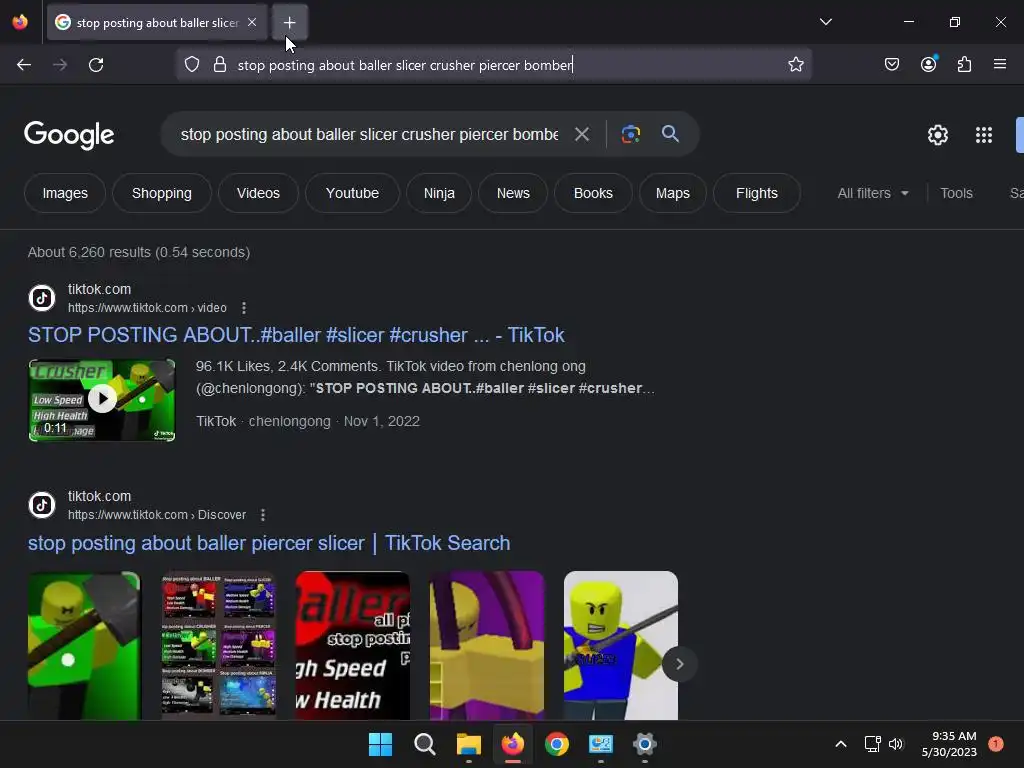Select the Youtube filter chip
1024x768 pixels.
point(352,193)
